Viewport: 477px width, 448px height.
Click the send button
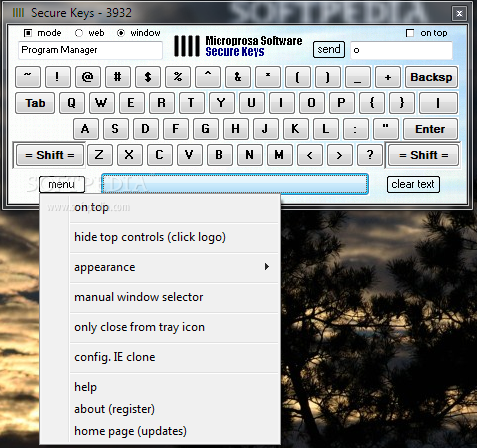tap(329, 50)
